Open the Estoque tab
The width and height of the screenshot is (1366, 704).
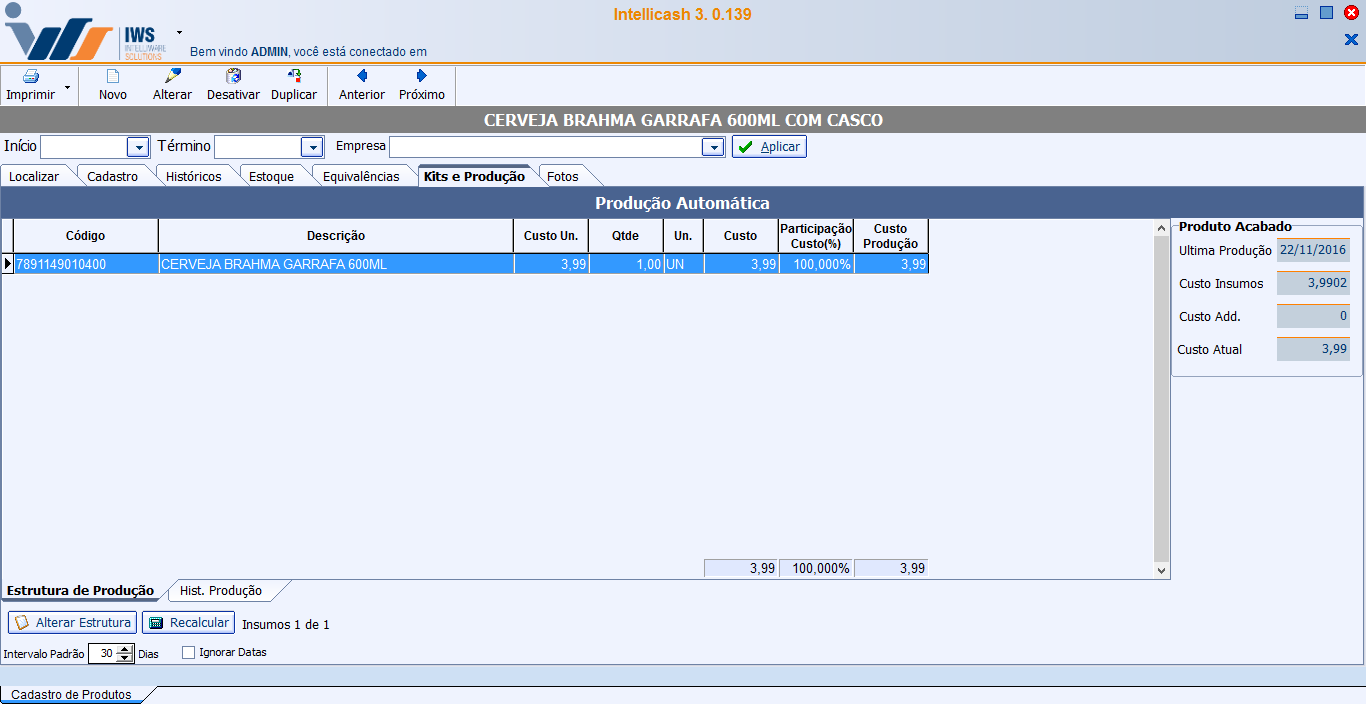[272, 177]
